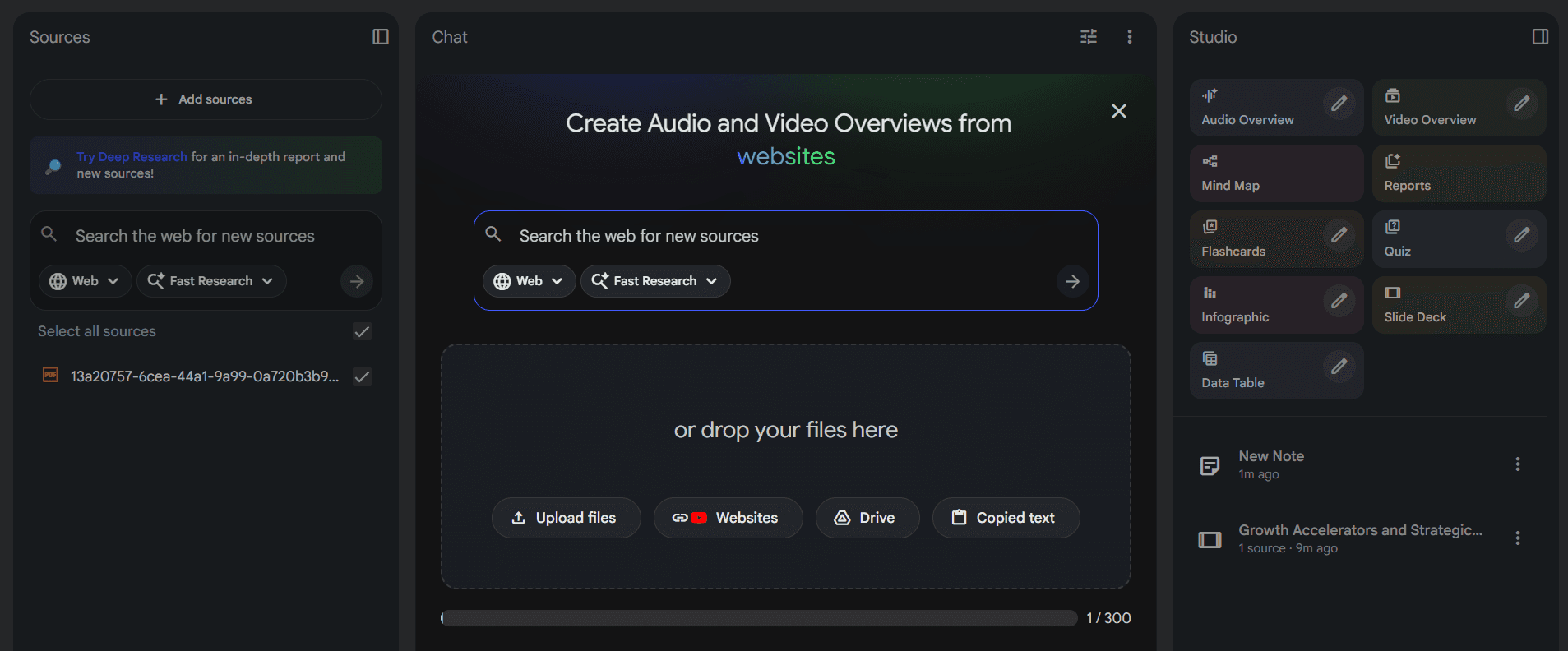This screenshot has width=1568, height=651.
Task: Close the Create Overviews dialog
Action: pyautogui.click(x=1118, y=111)
